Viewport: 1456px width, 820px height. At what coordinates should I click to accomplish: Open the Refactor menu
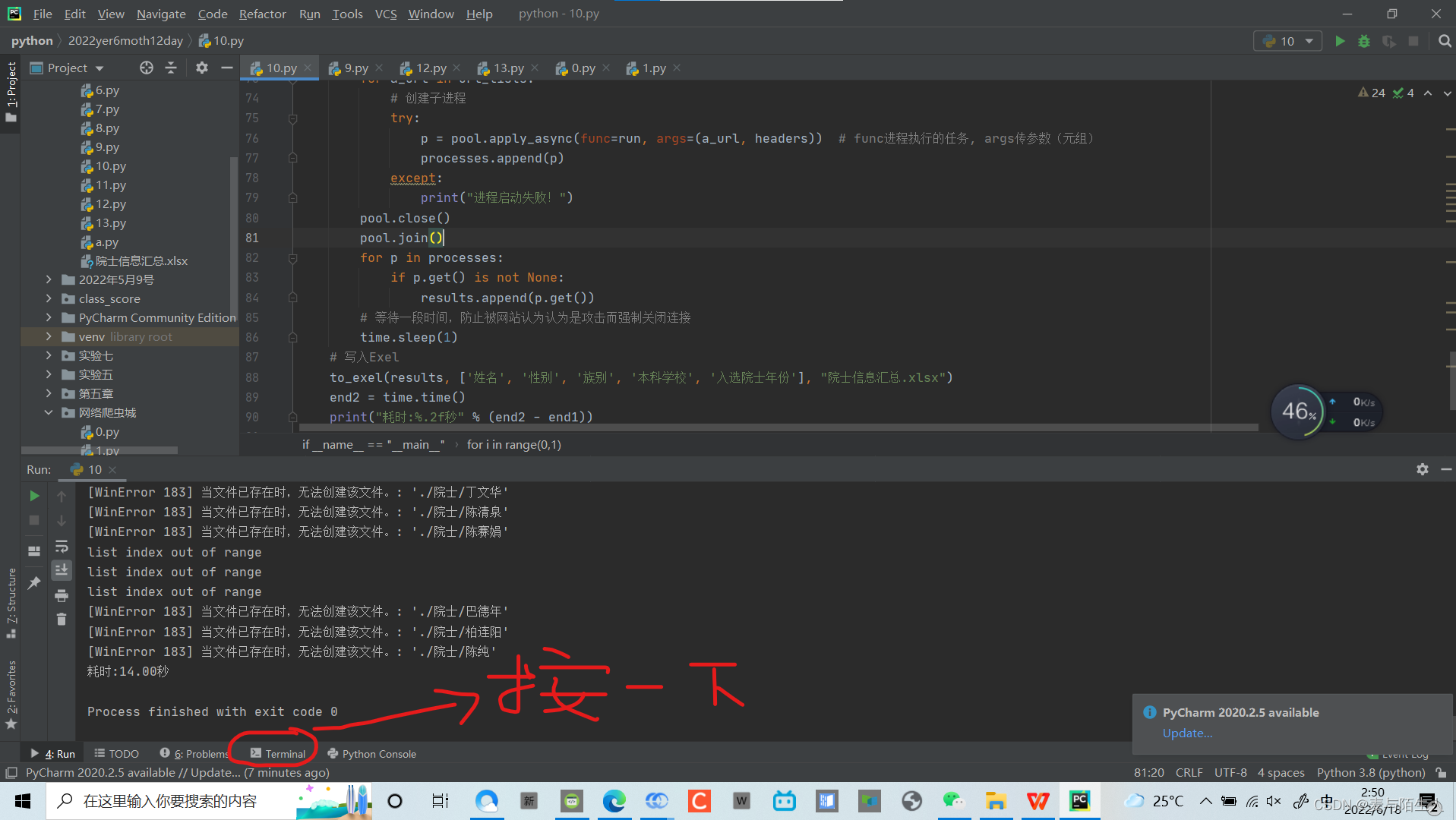pyautogui.click(x=262, y=14)
